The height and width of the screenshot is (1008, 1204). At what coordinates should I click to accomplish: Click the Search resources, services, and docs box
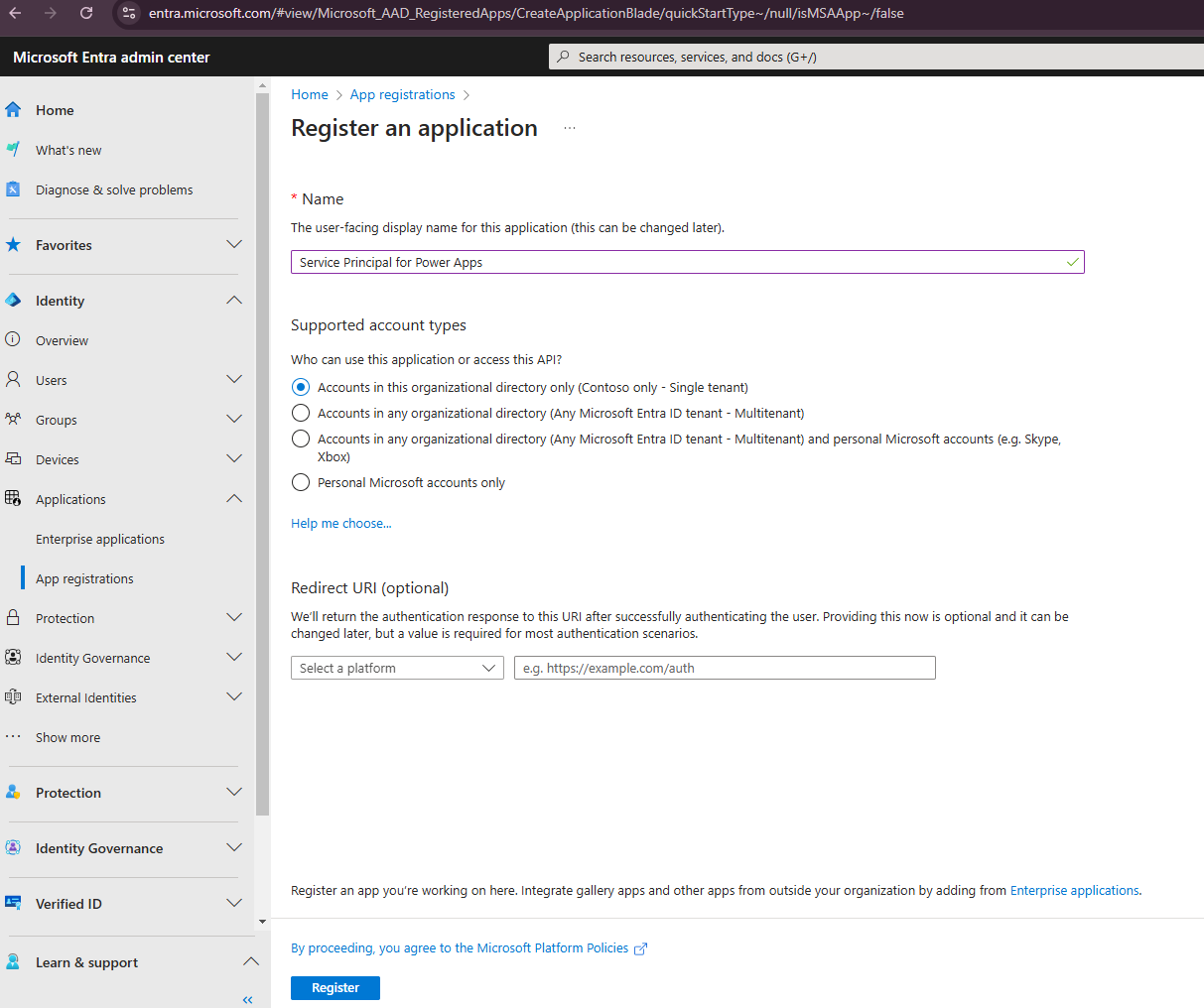(876, 57)
